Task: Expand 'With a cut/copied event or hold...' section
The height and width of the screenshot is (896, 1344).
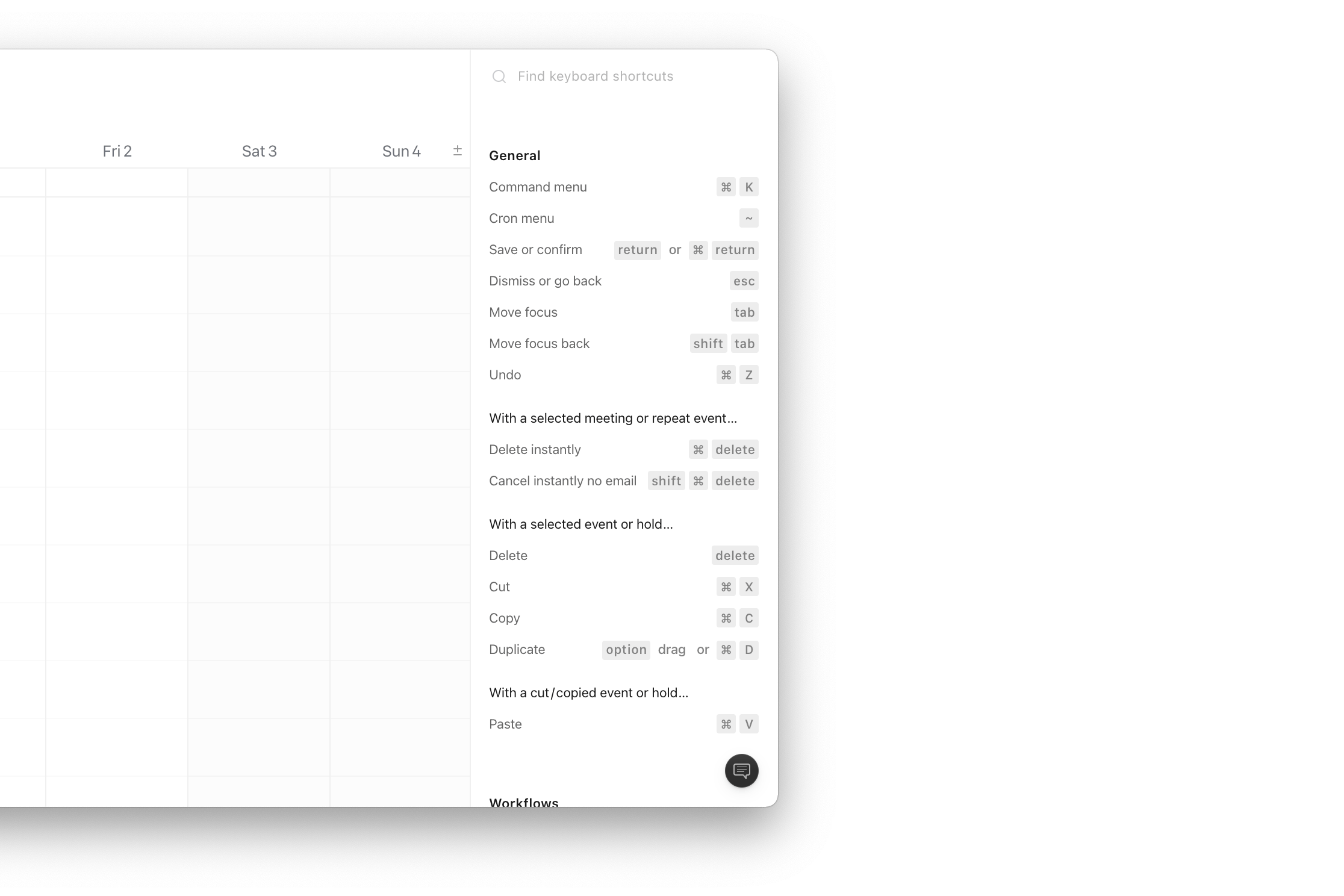Action: point(589,693)
